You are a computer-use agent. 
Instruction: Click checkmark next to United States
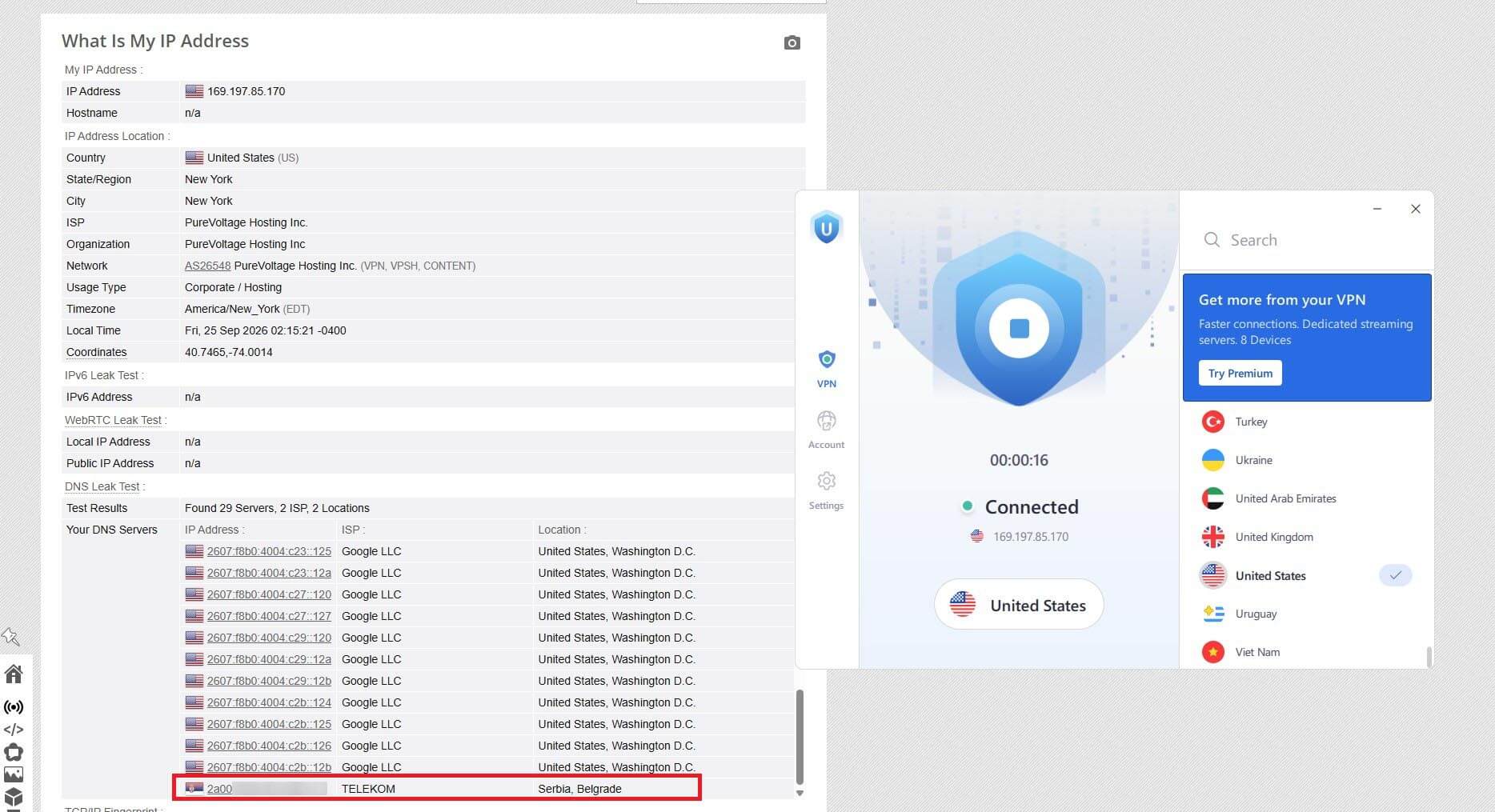point(1395,575)
